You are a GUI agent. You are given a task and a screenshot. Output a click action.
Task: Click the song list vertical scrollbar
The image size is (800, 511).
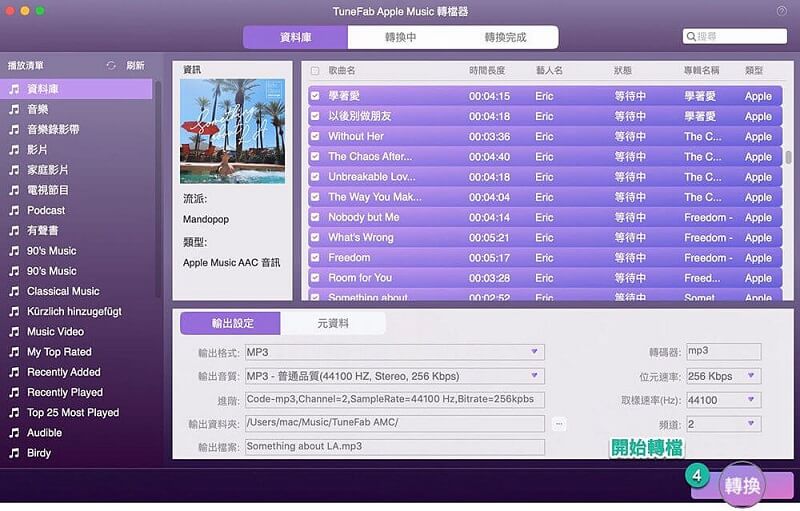(x=788, y=157)
